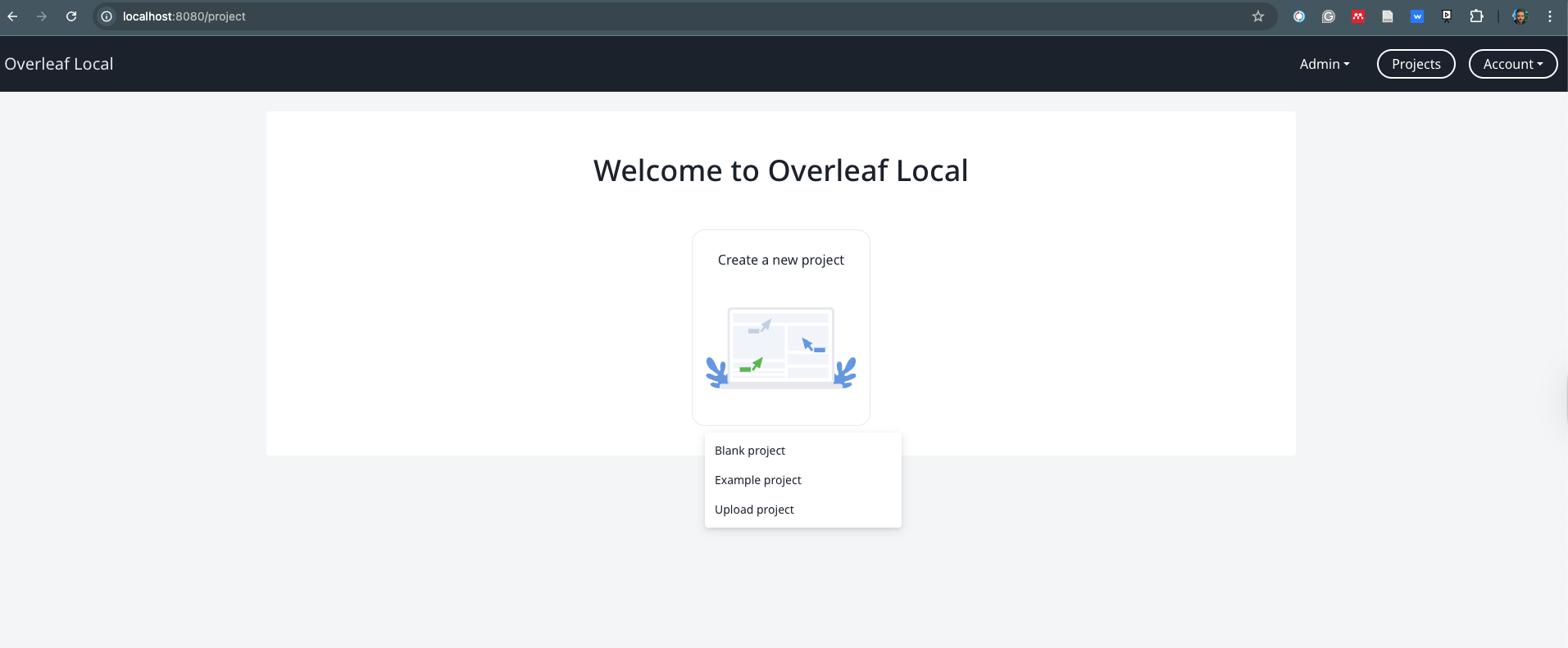
Task: Open the Extensions puzzle piece menu
Action: 1476,16
